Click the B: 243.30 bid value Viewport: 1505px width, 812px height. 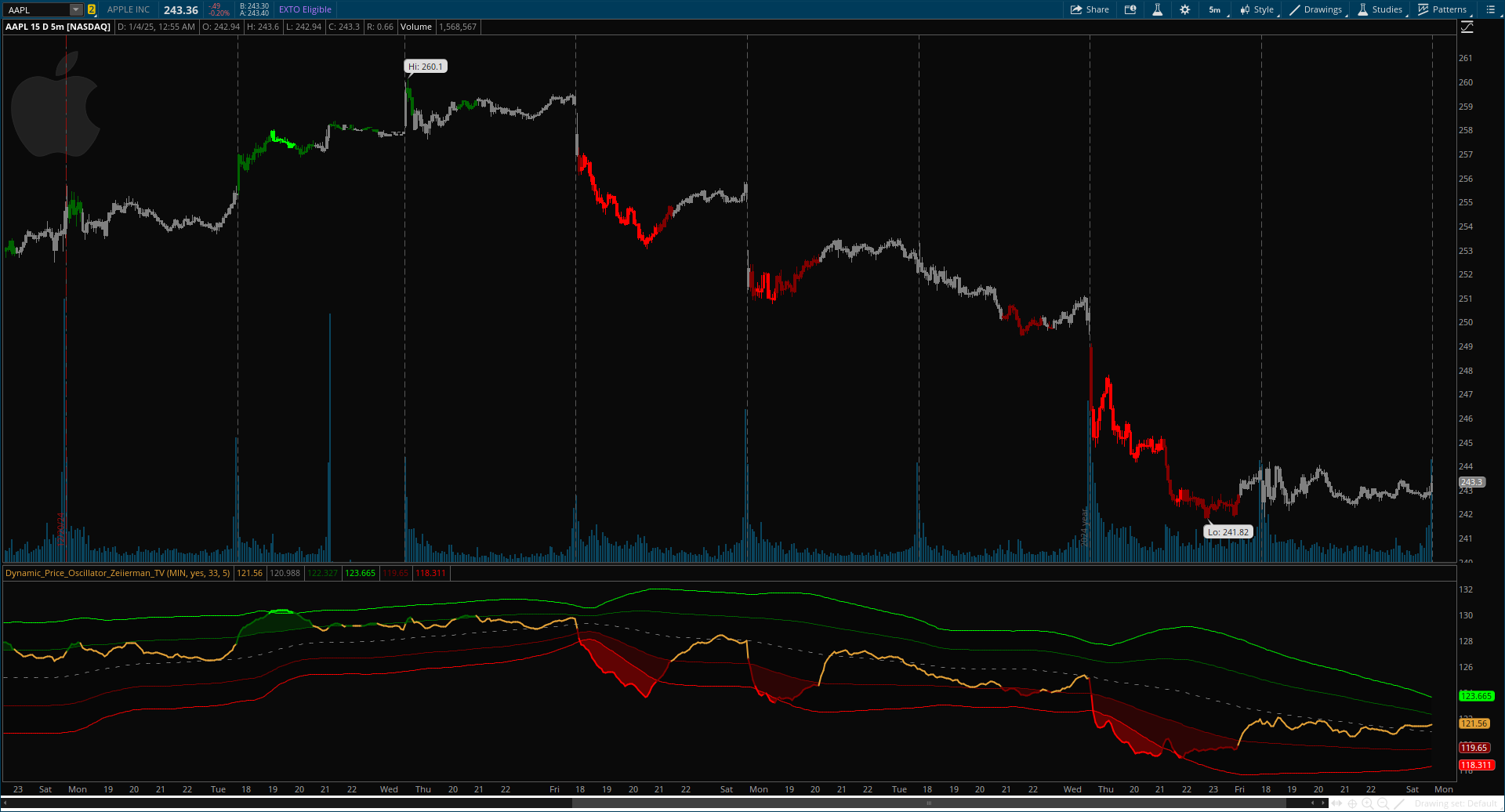coord(254,6)
